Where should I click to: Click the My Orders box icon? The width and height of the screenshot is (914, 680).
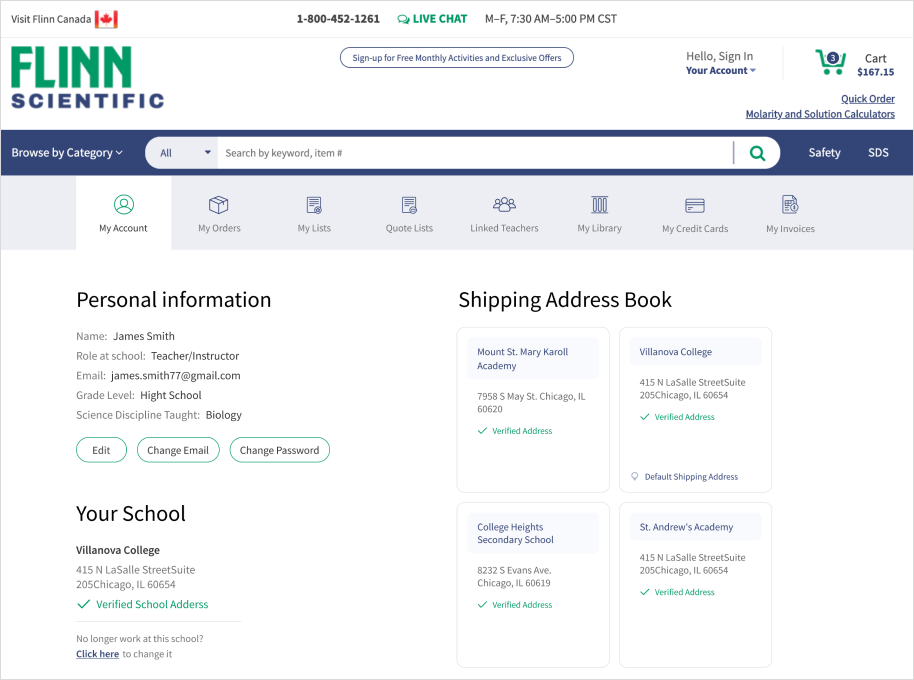pyautogui.click(x=219, y=205)
